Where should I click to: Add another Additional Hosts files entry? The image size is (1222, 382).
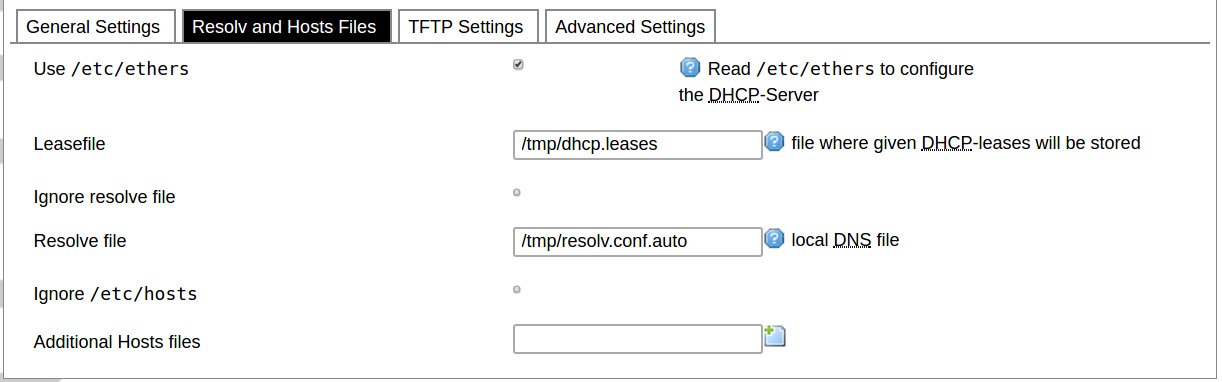(775, 335)
